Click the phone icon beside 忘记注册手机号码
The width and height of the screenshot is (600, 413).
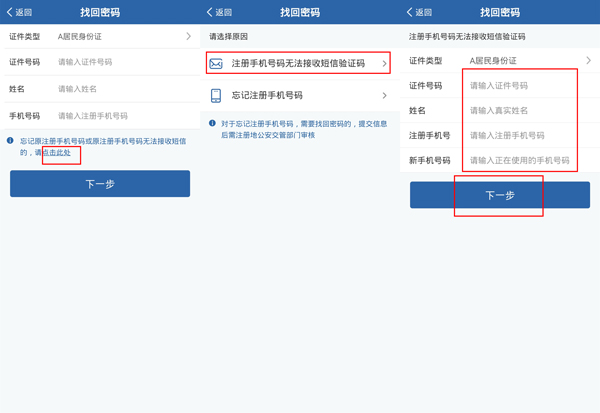pos(215,96)
